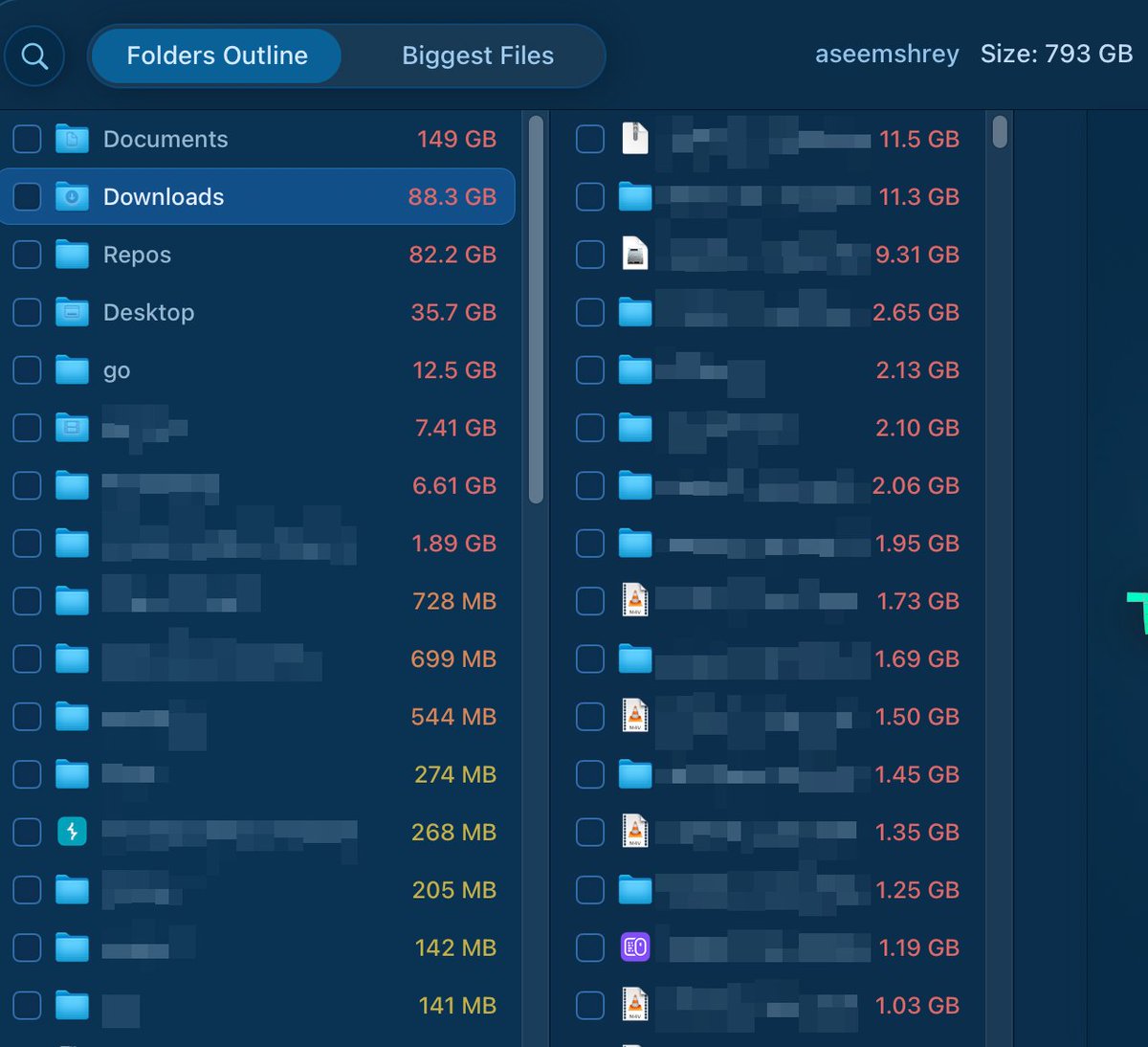
Task: Click the folder icon of 11.3 GB item
Action: (635, 196)
